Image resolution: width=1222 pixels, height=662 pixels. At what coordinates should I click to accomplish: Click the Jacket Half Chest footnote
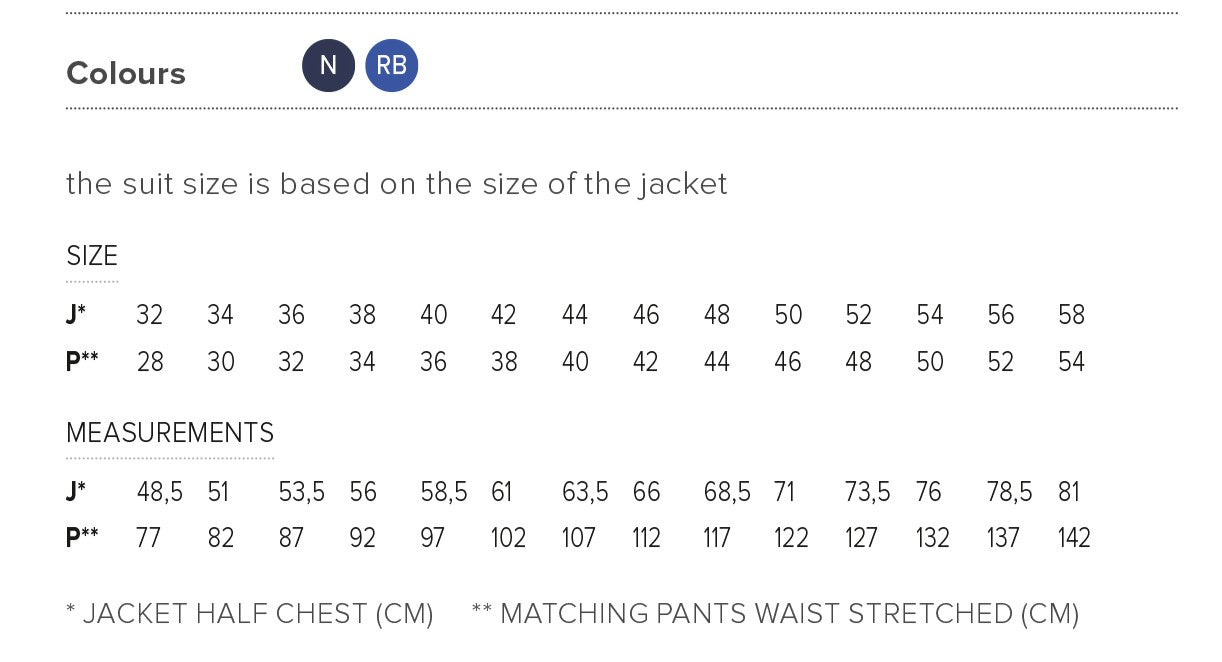pyautogui.click(x=250, y=614)
